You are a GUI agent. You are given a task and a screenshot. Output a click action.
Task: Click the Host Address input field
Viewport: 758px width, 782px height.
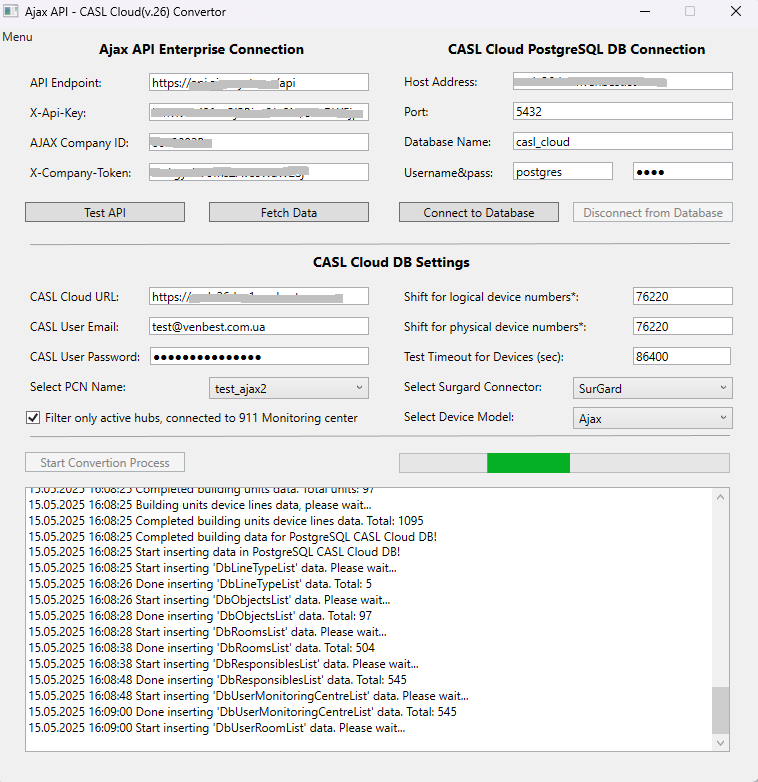pos(623,81)
